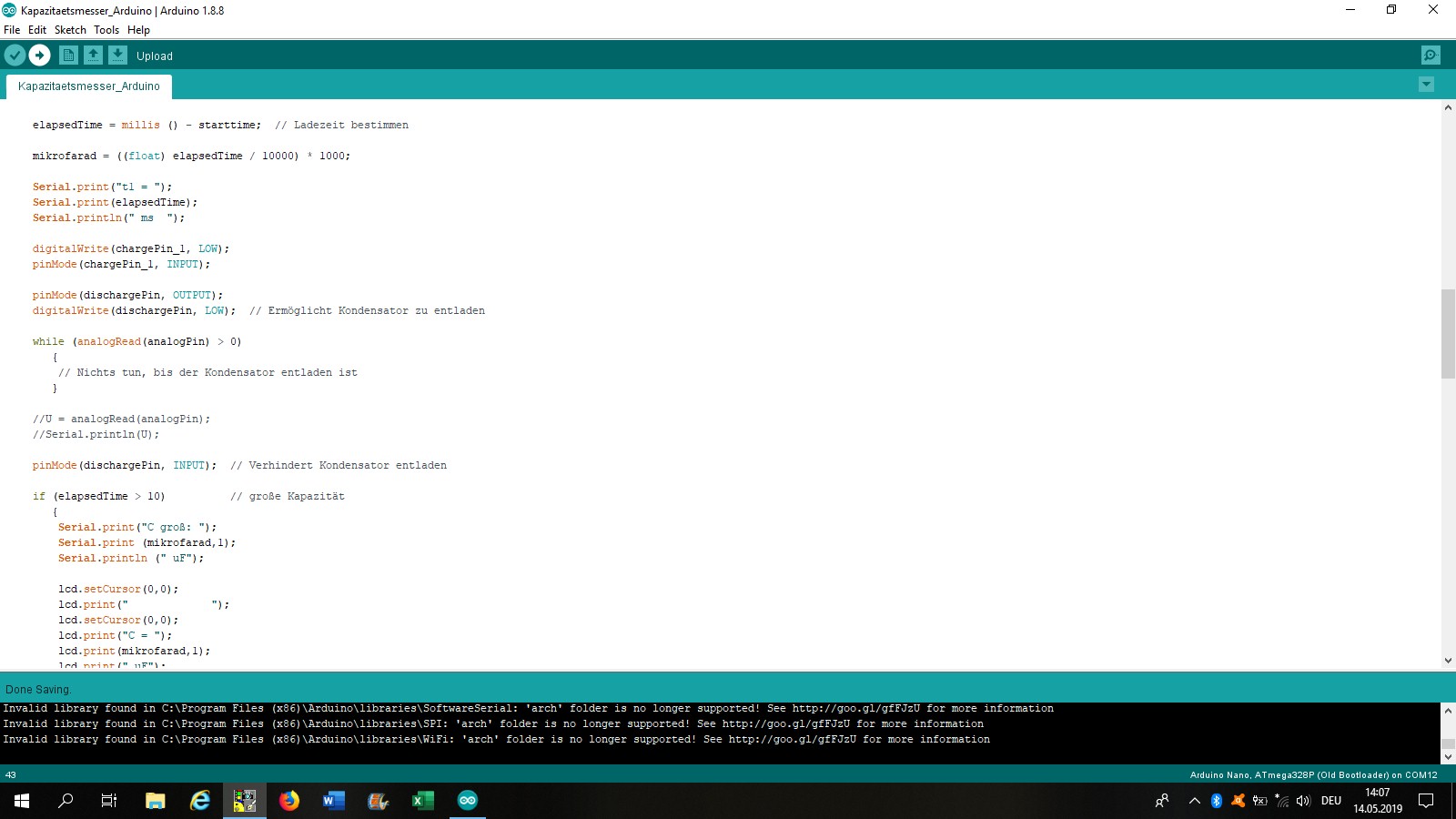Image resolution: width=1456 pixels, height=819 pixels.
Task: Click the Arduino icon in the taskbar
Action: click(x=468, y=801)
